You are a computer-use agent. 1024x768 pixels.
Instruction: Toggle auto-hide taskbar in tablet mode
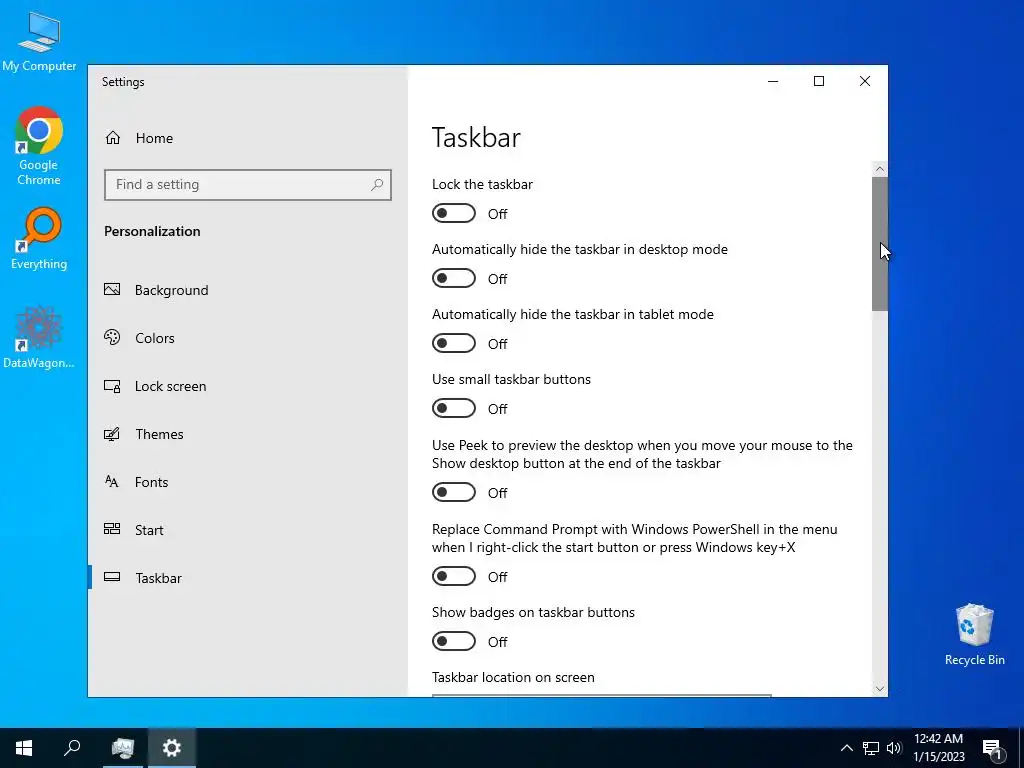click(x=454, y=344)
